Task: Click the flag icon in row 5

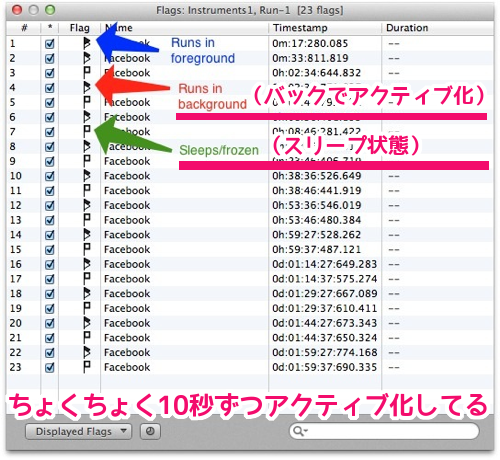Action: (87, 102)
